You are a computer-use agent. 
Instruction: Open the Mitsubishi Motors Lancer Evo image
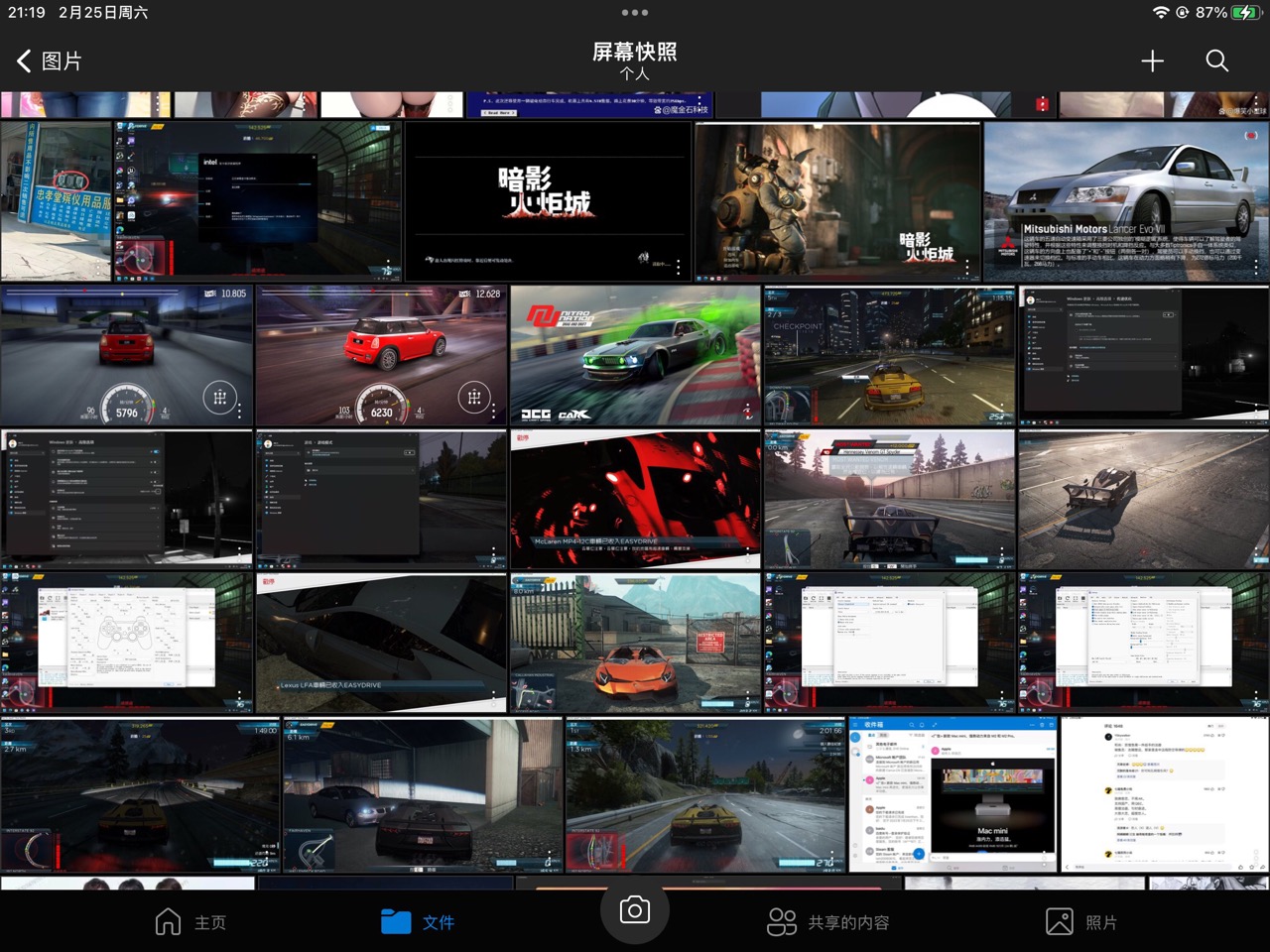(1126, 201)
